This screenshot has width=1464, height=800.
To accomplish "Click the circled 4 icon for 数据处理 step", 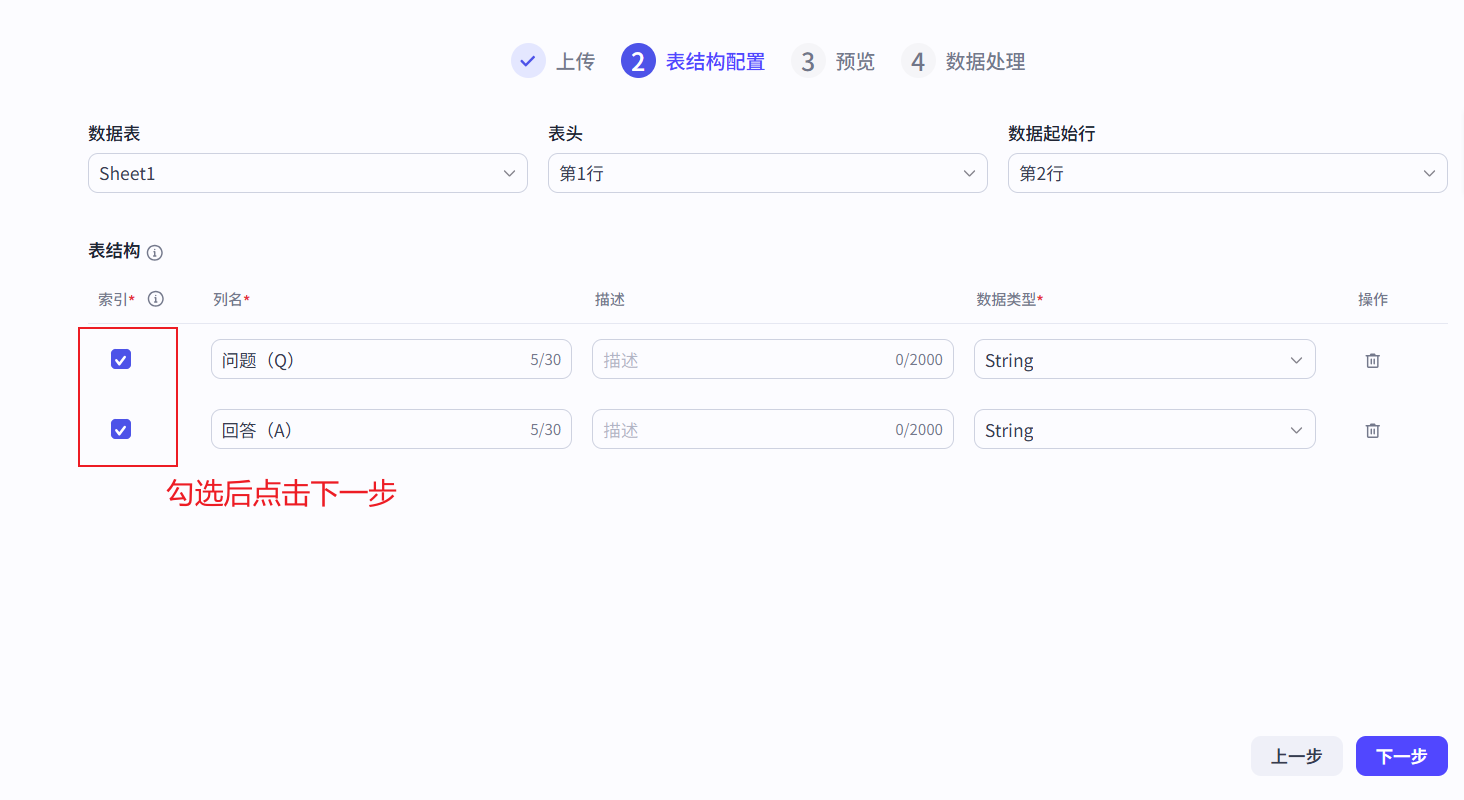I will coord(918,61).
